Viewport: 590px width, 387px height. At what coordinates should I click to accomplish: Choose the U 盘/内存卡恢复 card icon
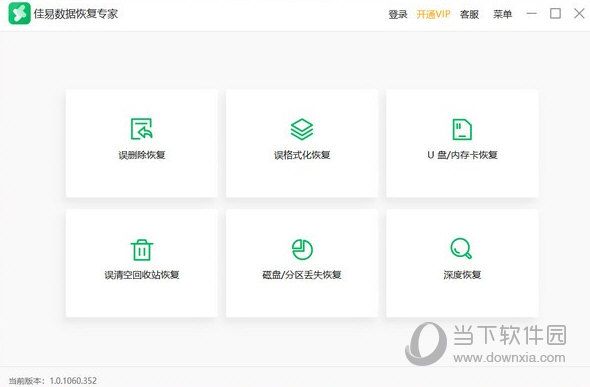tap(462, 129)
